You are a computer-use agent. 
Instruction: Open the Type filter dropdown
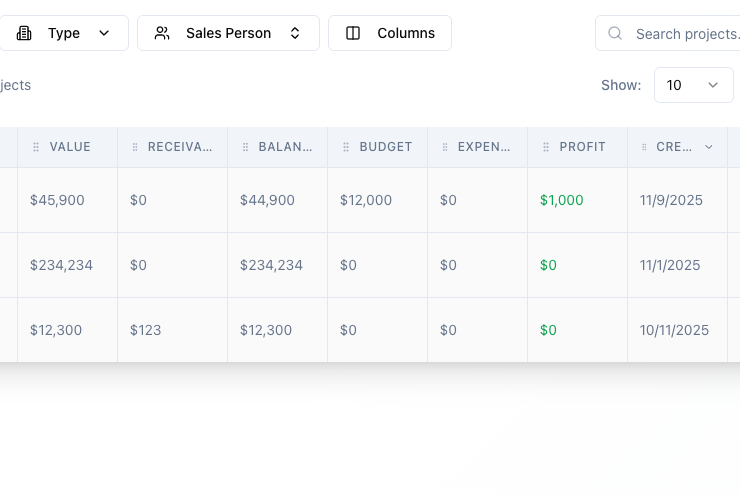pyautogui.click(x=63, y=33)
